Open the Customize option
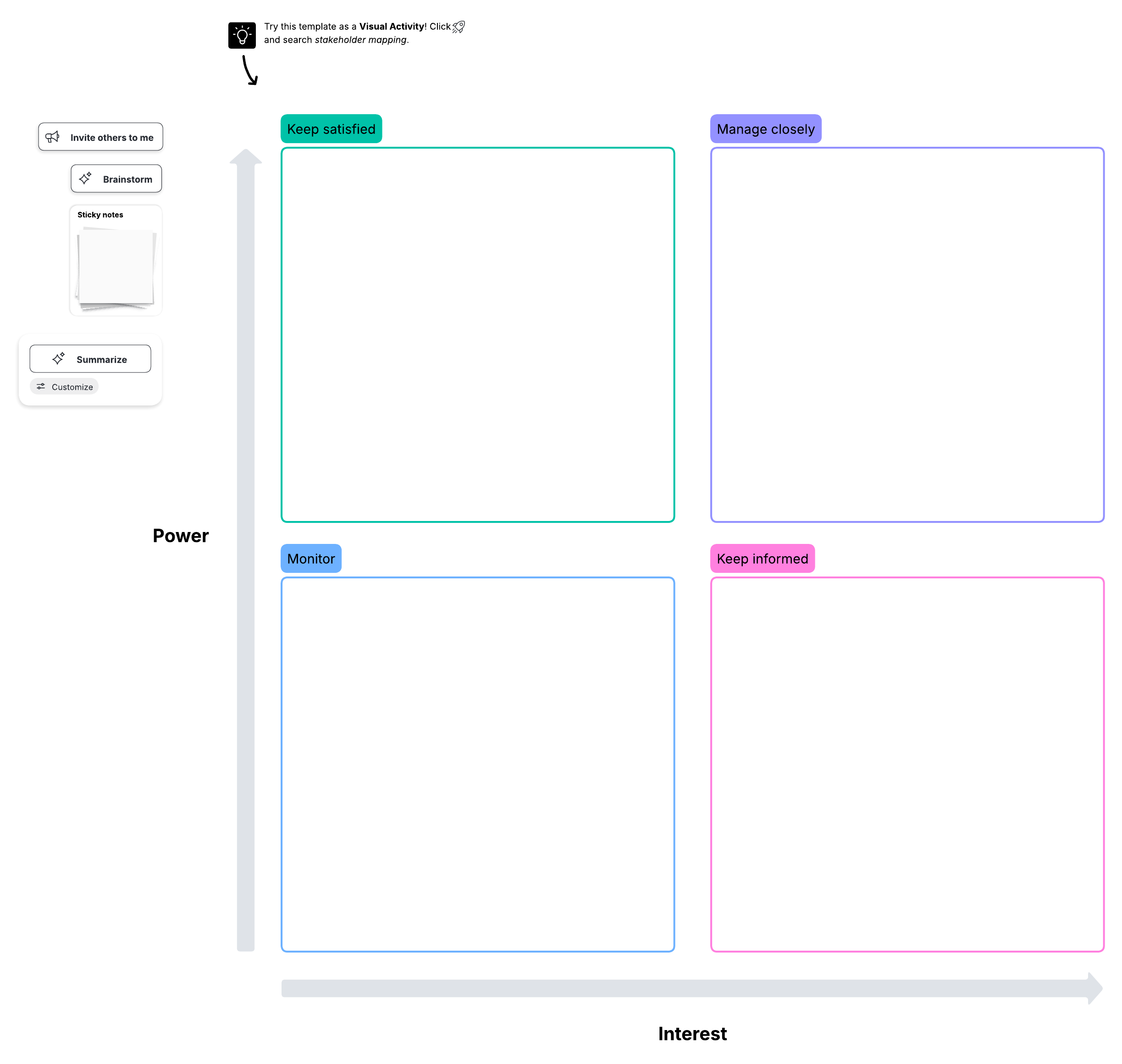The image size is (1122, 1064). (x=64, y=386)
